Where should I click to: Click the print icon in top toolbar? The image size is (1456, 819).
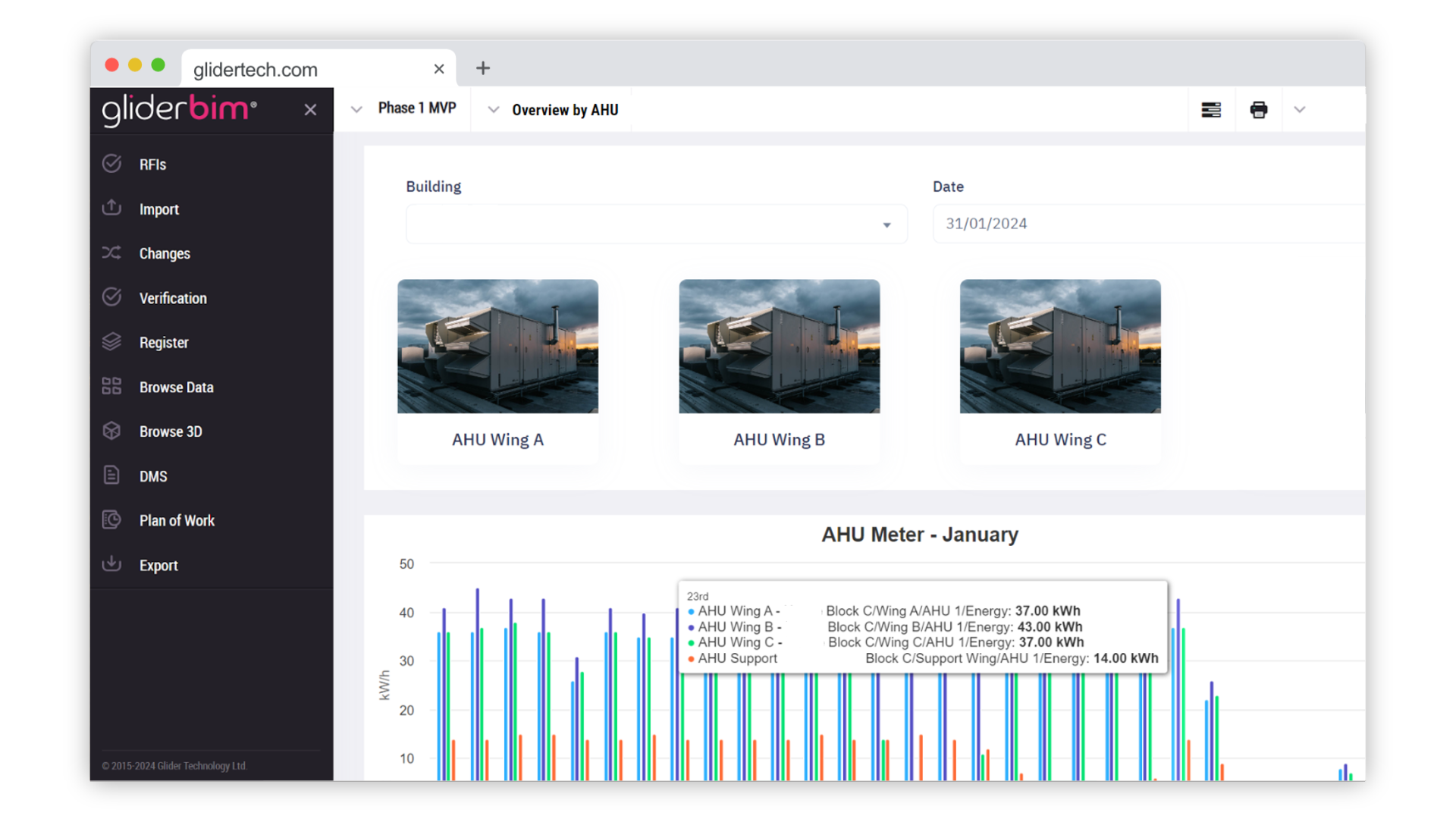tap(1258, 110)
